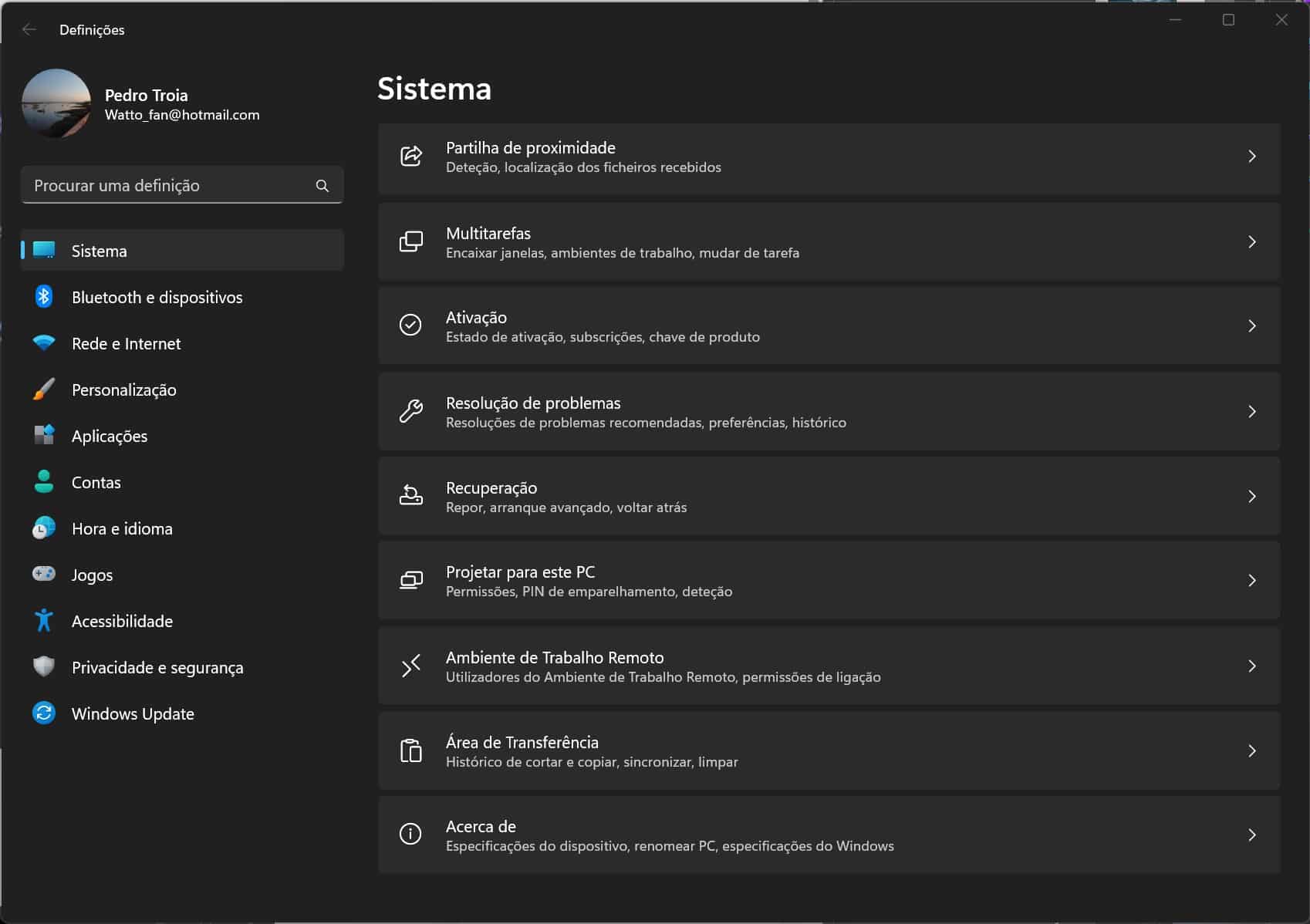
Task: Open Hora e idioma settings
Action: pyautogui.click(x=122, y=528)
